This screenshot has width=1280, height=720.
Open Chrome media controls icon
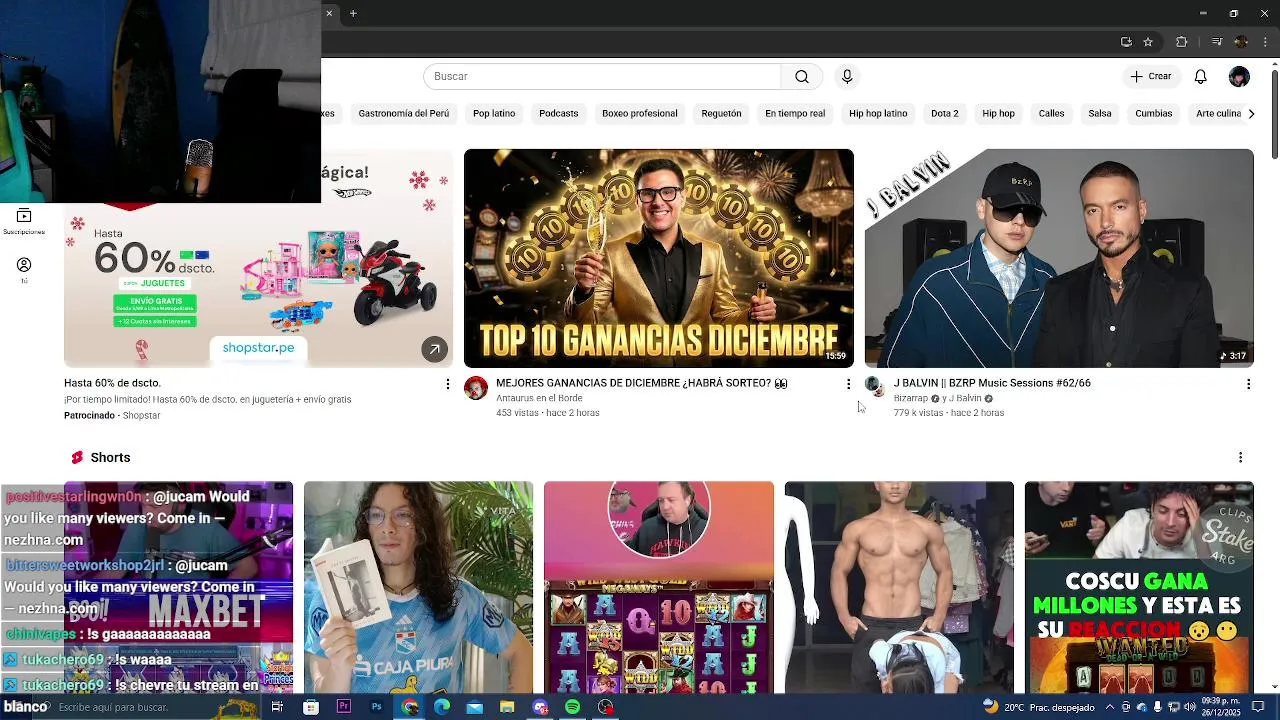coord(1217,42)
